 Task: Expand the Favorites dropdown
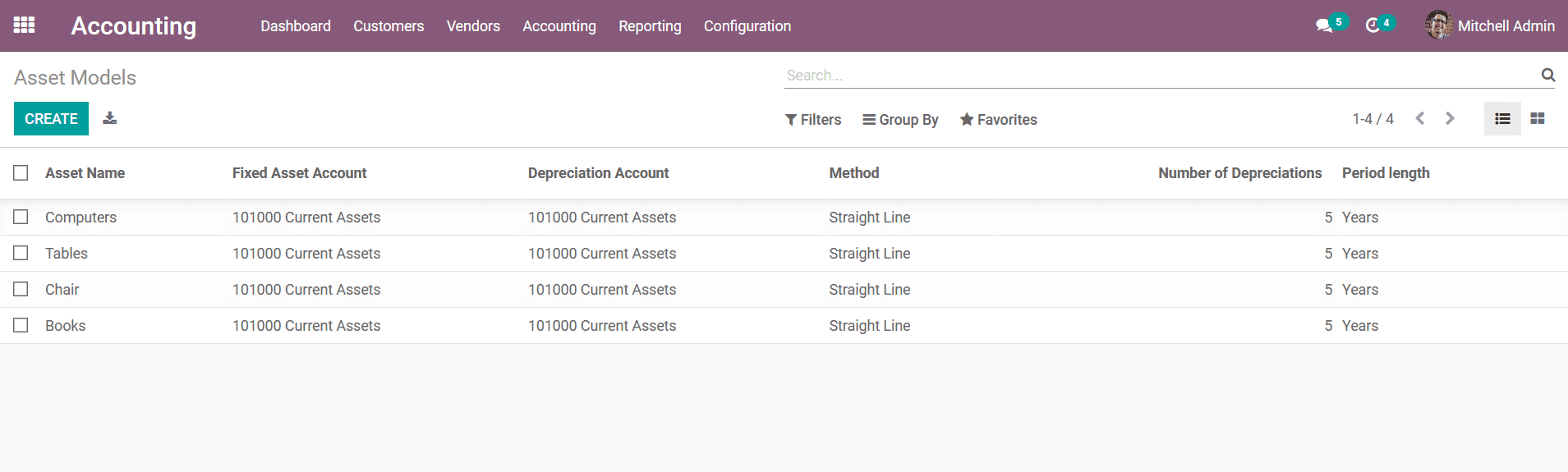coord(999,120)
